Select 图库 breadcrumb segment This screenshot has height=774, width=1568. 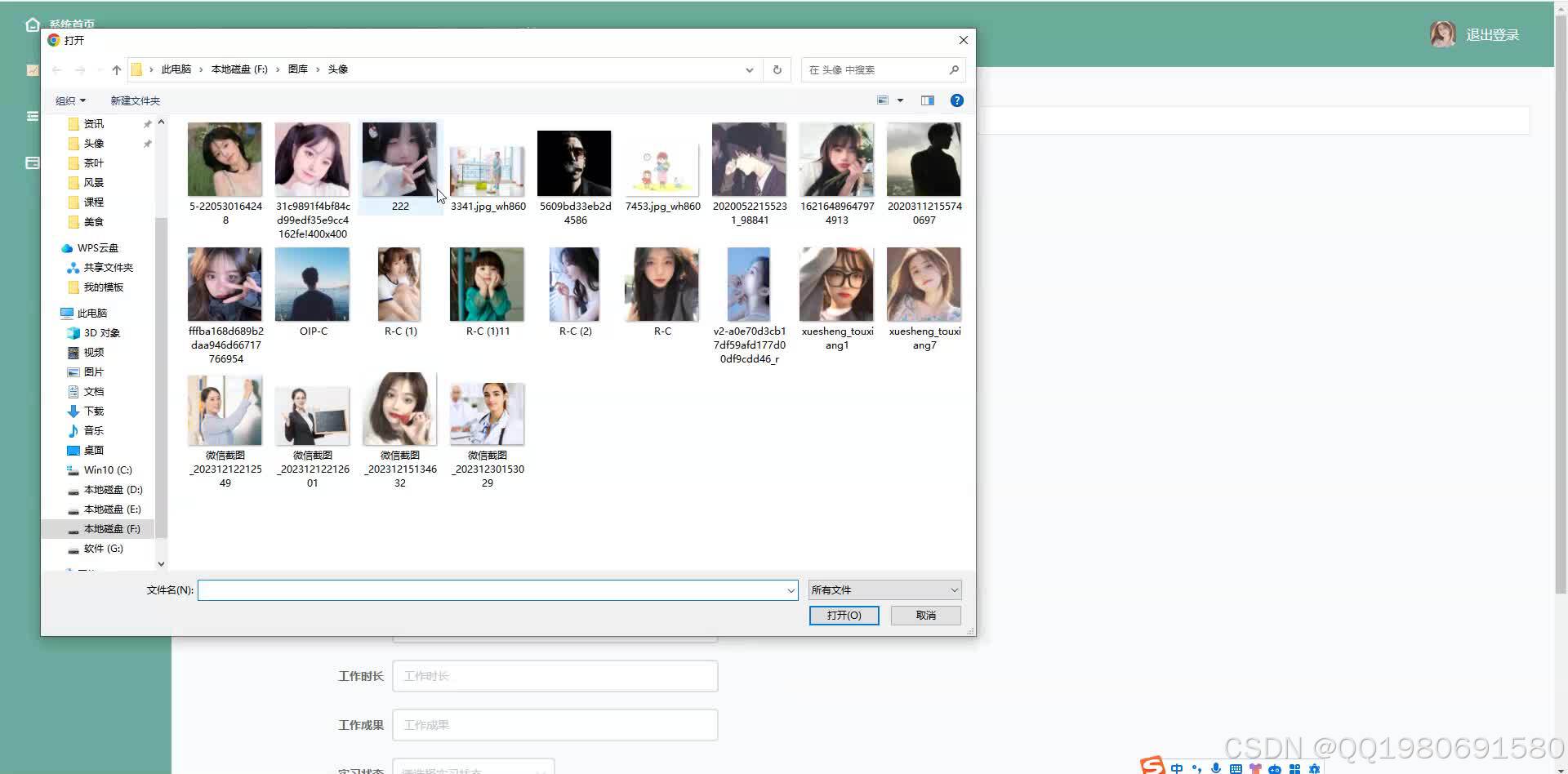(298, 69)
